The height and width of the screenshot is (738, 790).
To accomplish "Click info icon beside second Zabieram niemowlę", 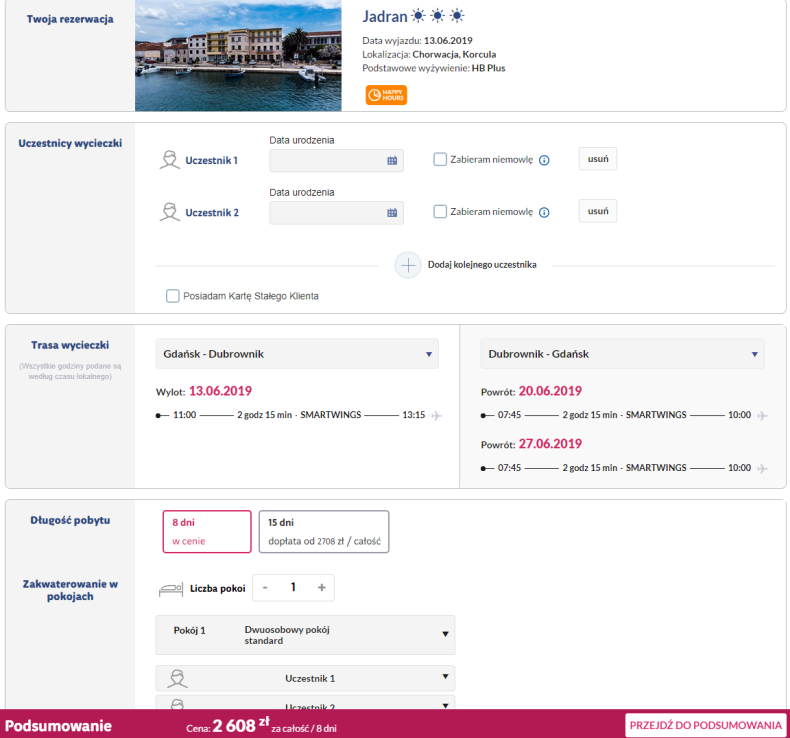I will point(544,213).
